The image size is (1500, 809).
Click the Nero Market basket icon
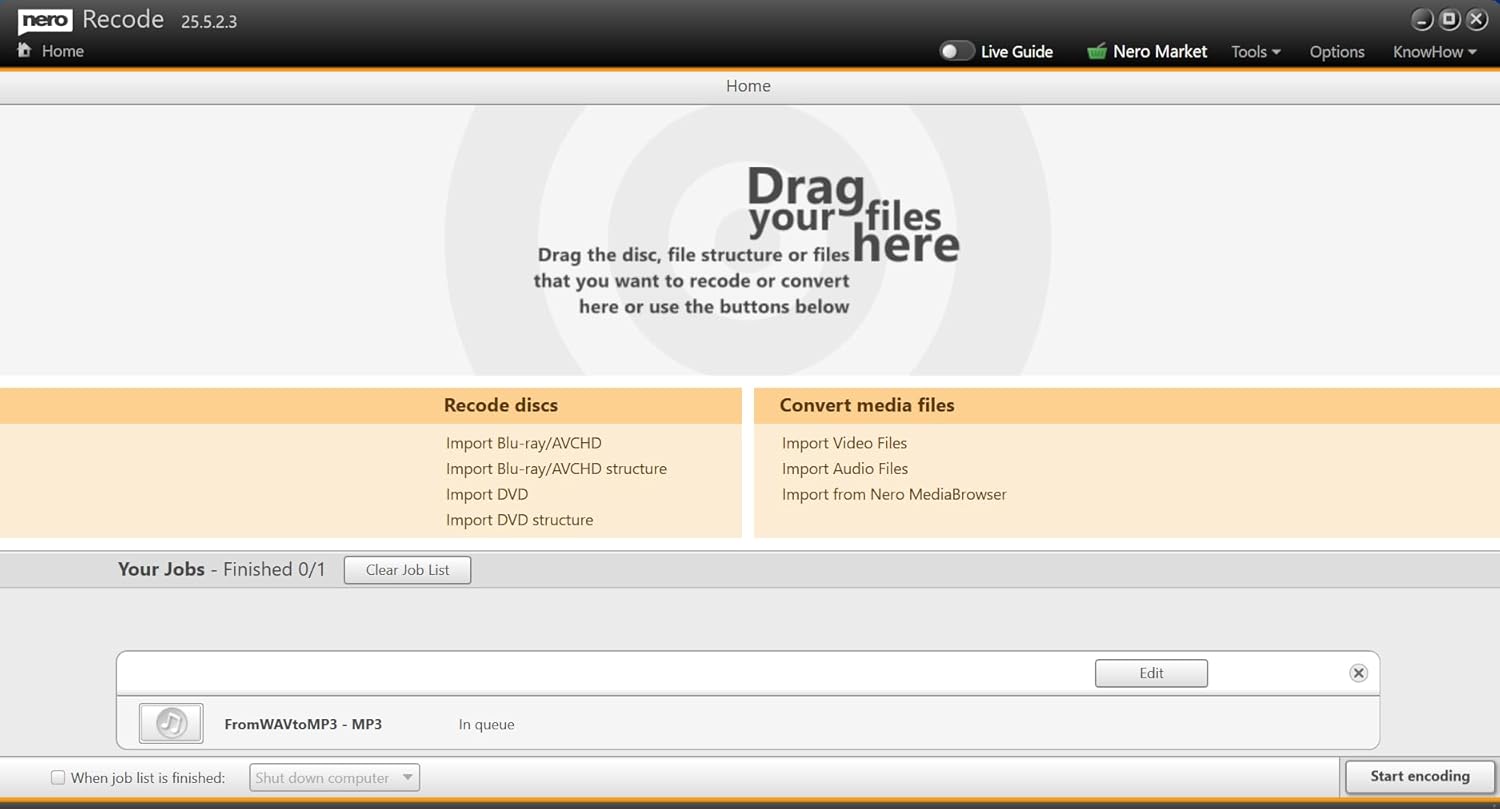coord(1097,51)
